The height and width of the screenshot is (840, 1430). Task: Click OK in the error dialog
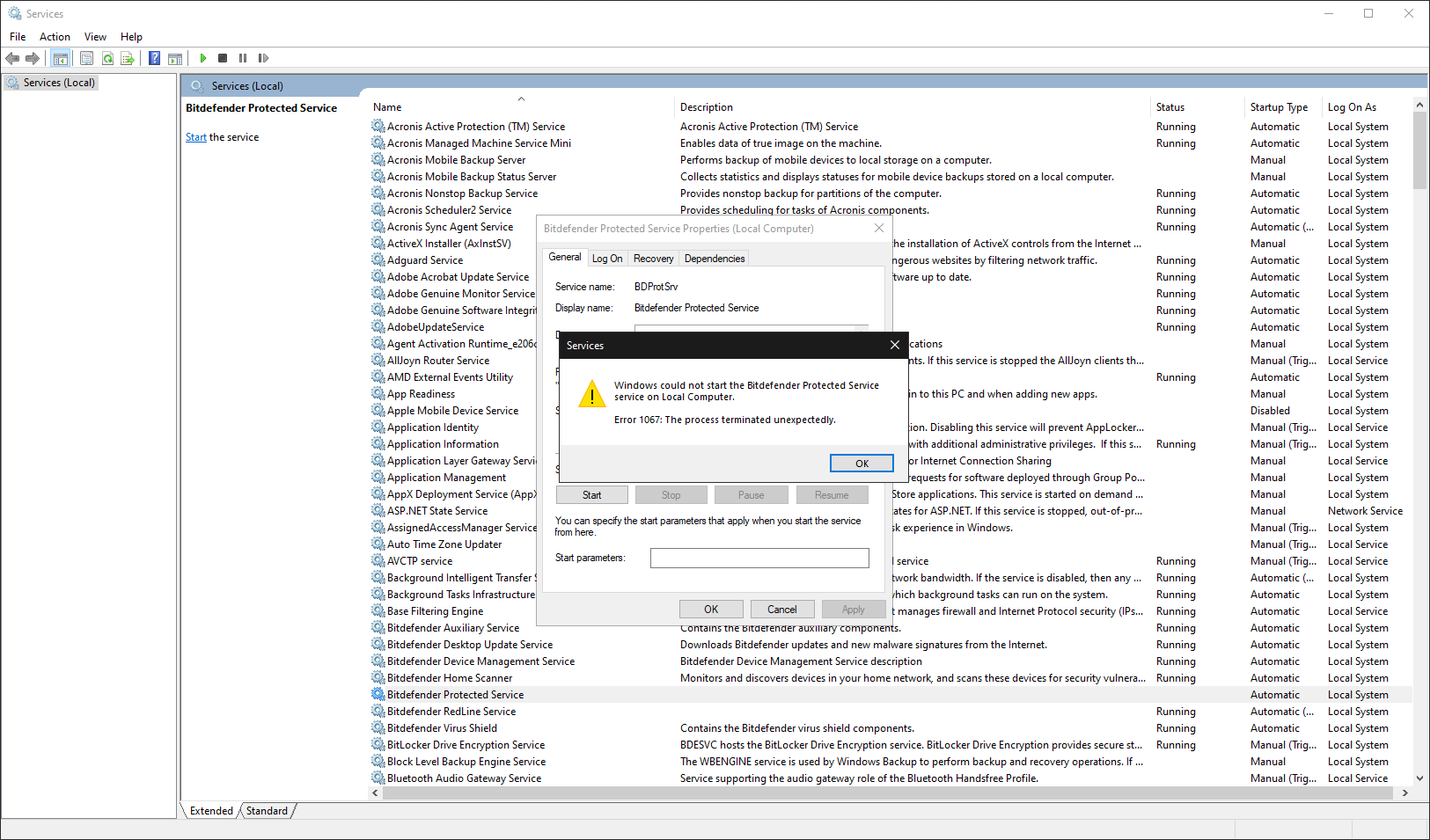tap(862, 464)
